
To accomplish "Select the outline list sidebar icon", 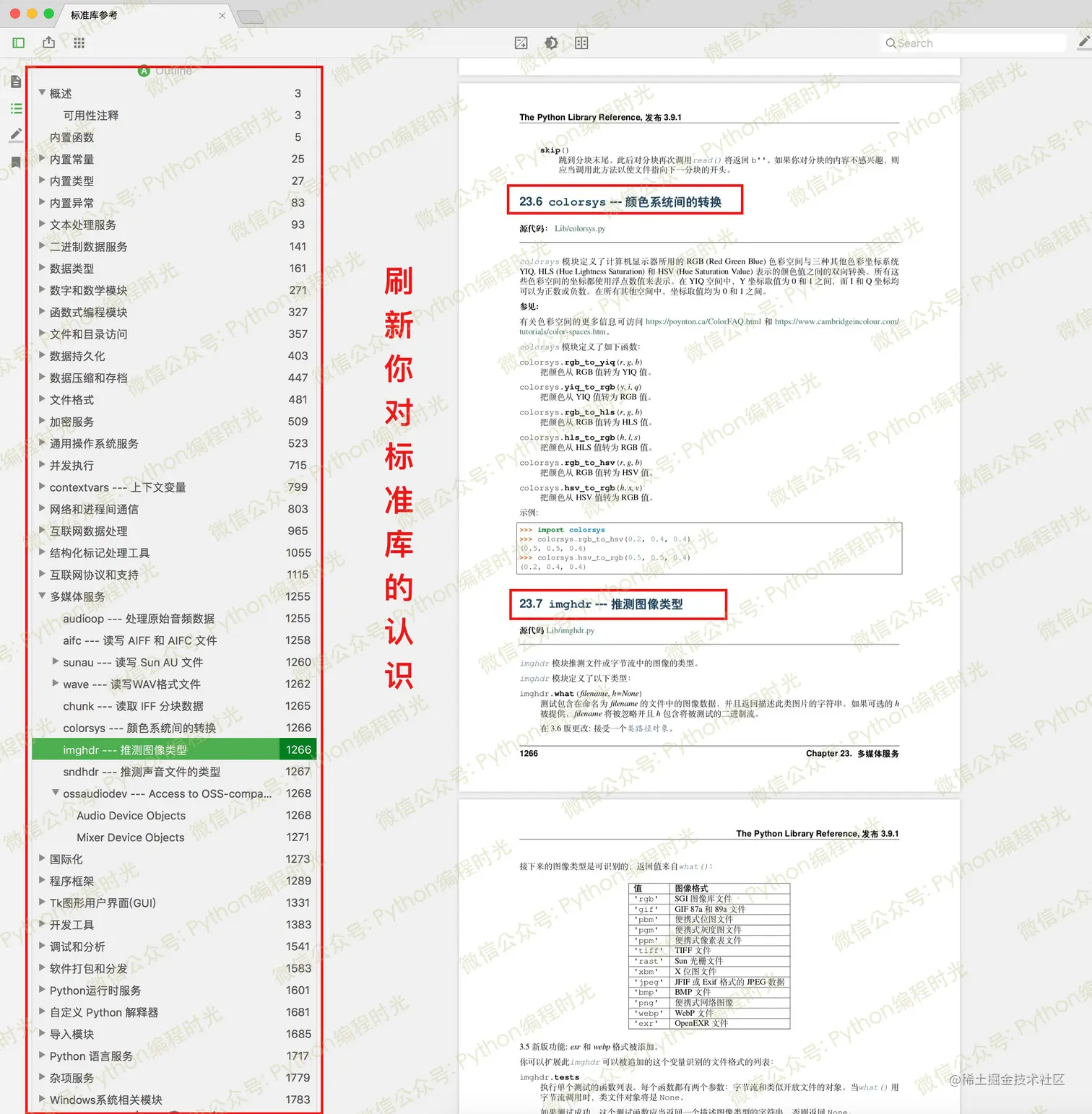I will click(16, 108).
